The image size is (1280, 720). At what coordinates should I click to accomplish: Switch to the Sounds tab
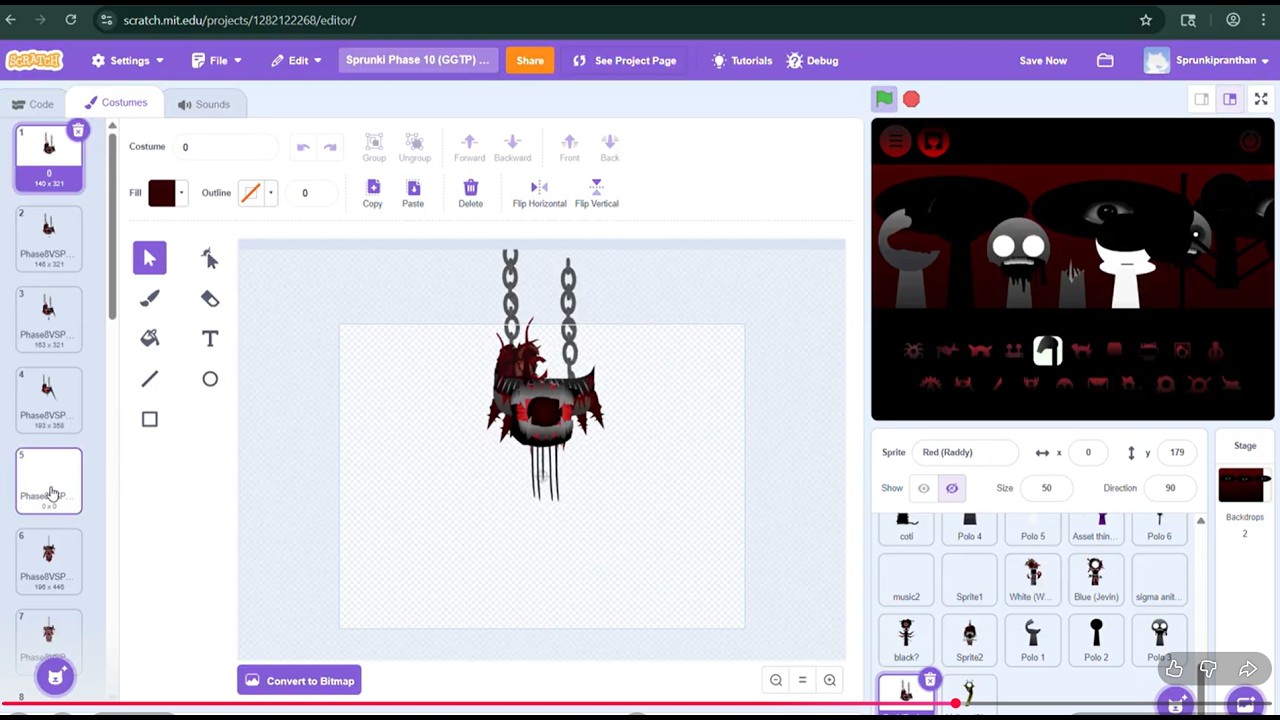[204, 104]
